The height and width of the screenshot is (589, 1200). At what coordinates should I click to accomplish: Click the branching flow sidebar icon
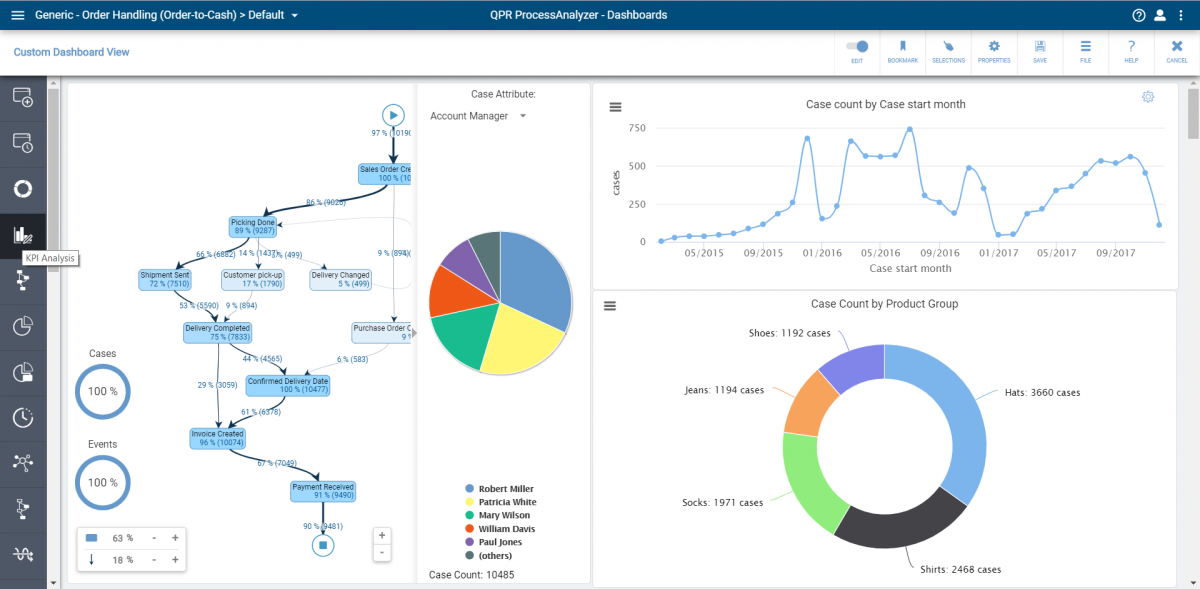click(x=22, y=509)
